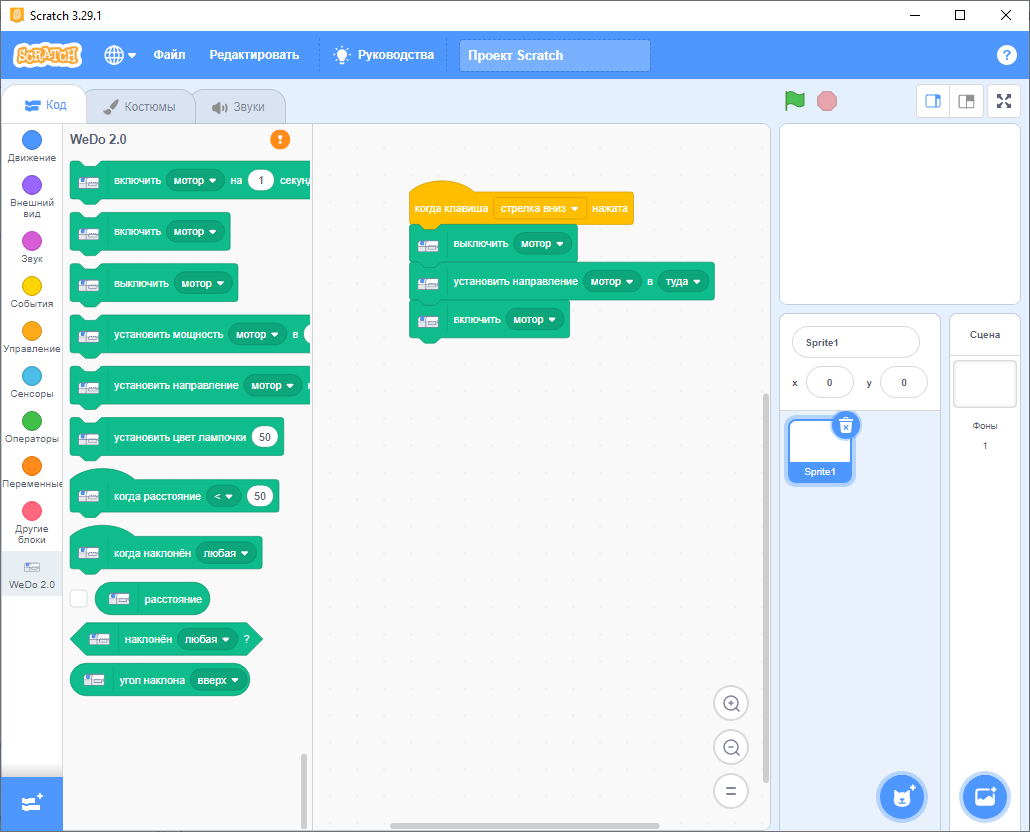Click the choose a sprite button
Screen dimensions: 1030x832
click(902, 797)
